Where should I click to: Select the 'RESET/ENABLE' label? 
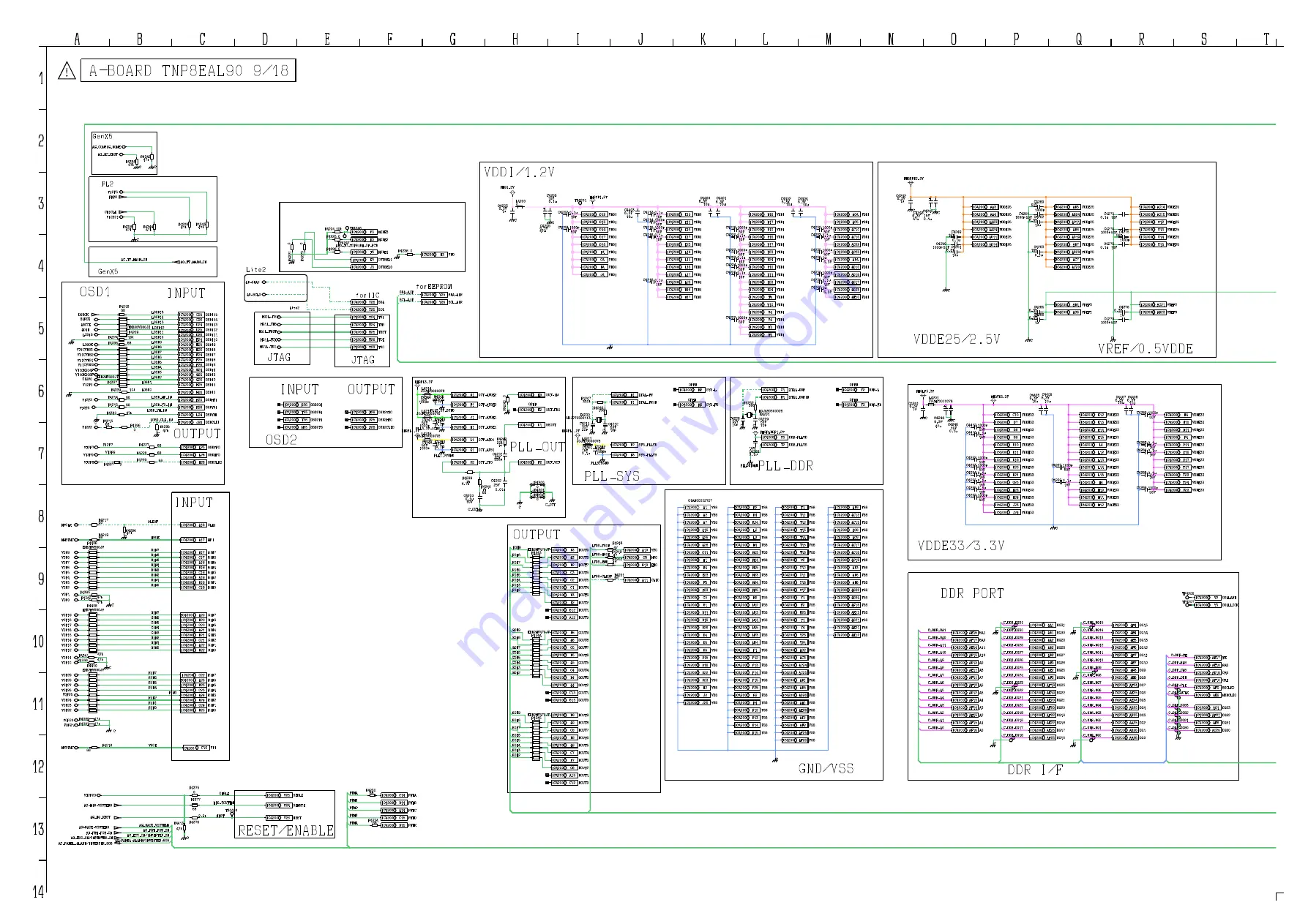coord(285,830)
